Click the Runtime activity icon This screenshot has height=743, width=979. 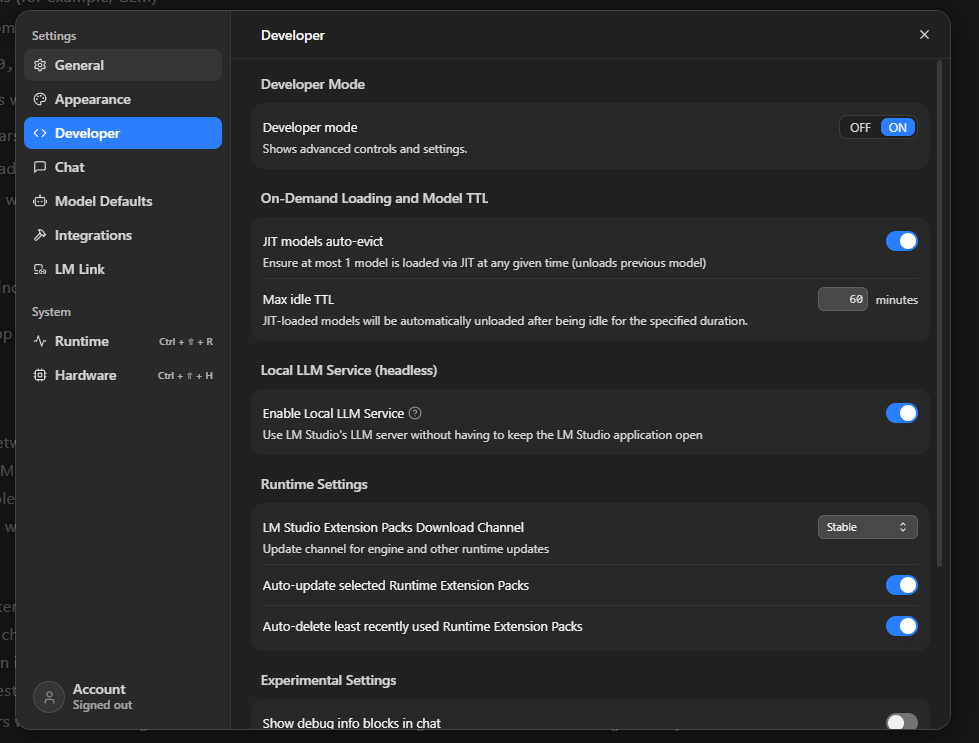[x=40, y=341]
